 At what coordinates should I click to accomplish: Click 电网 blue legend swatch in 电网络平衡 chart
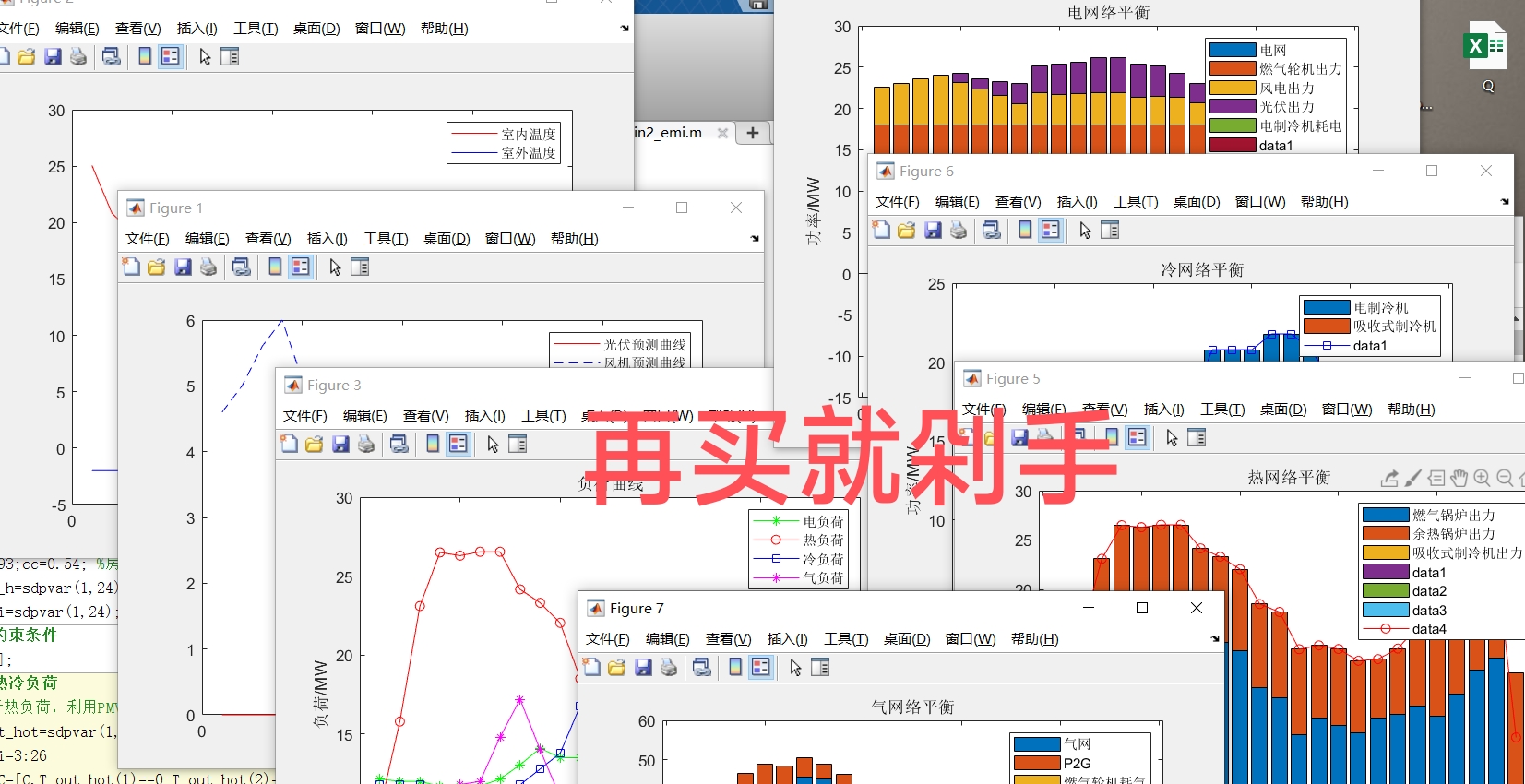click(1233, 50)
